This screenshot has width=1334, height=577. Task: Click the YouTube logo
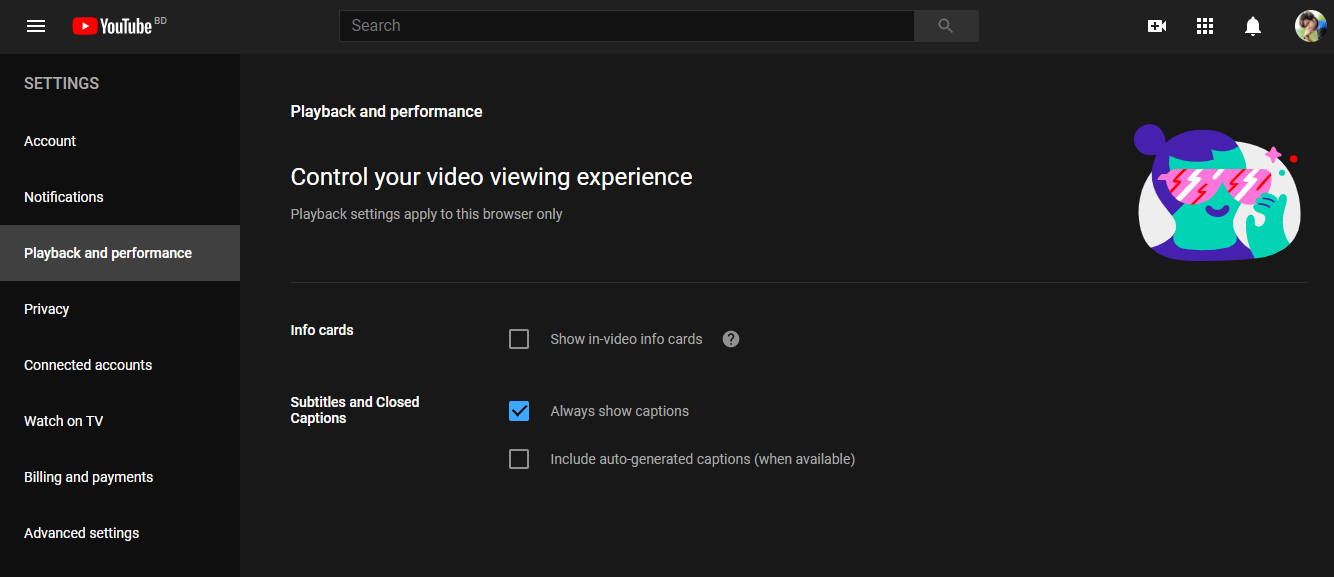[x=112, y=26]
